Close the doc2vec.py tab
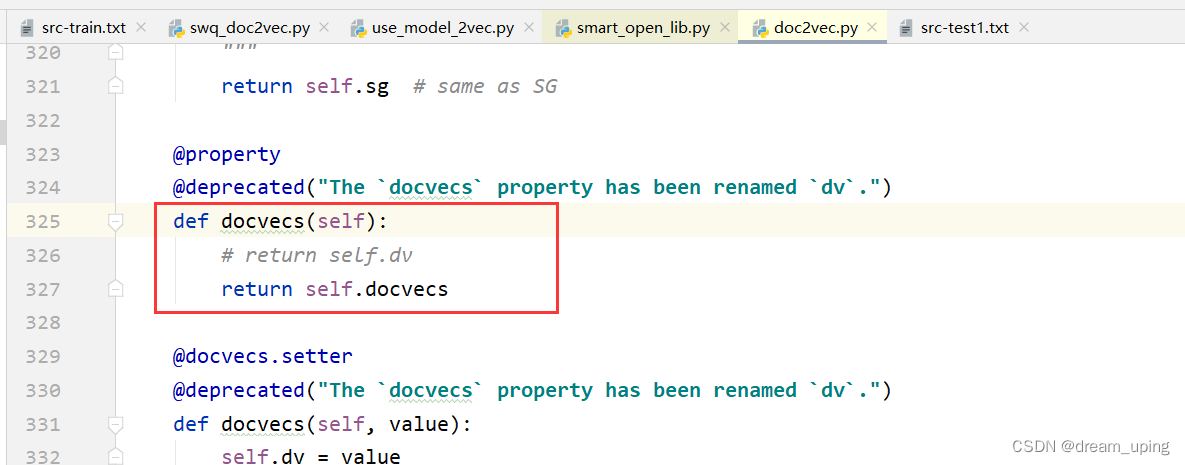1185x465 pixels. 873,28
